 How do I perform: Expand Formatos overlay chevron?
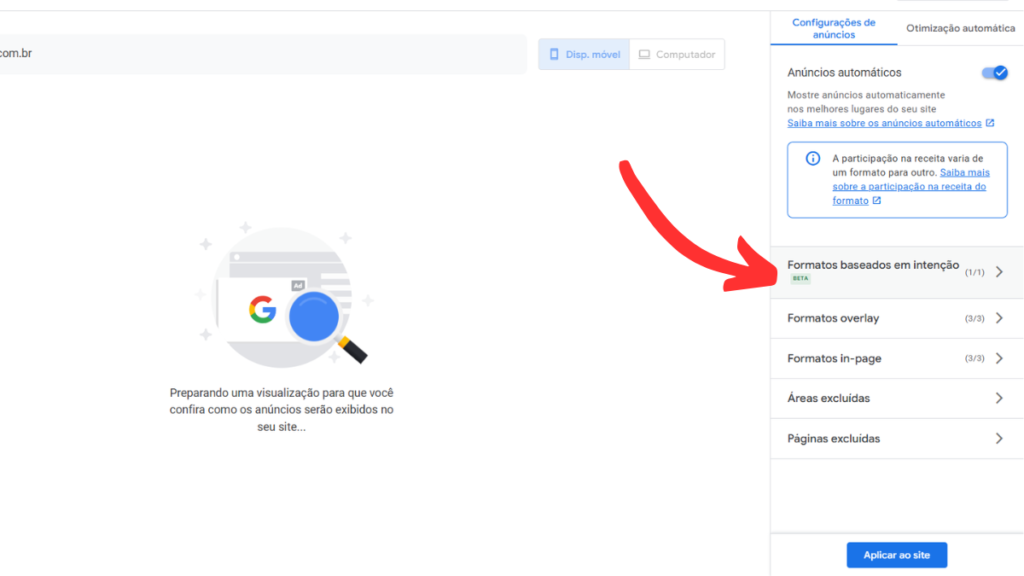(x=999, y=318)
